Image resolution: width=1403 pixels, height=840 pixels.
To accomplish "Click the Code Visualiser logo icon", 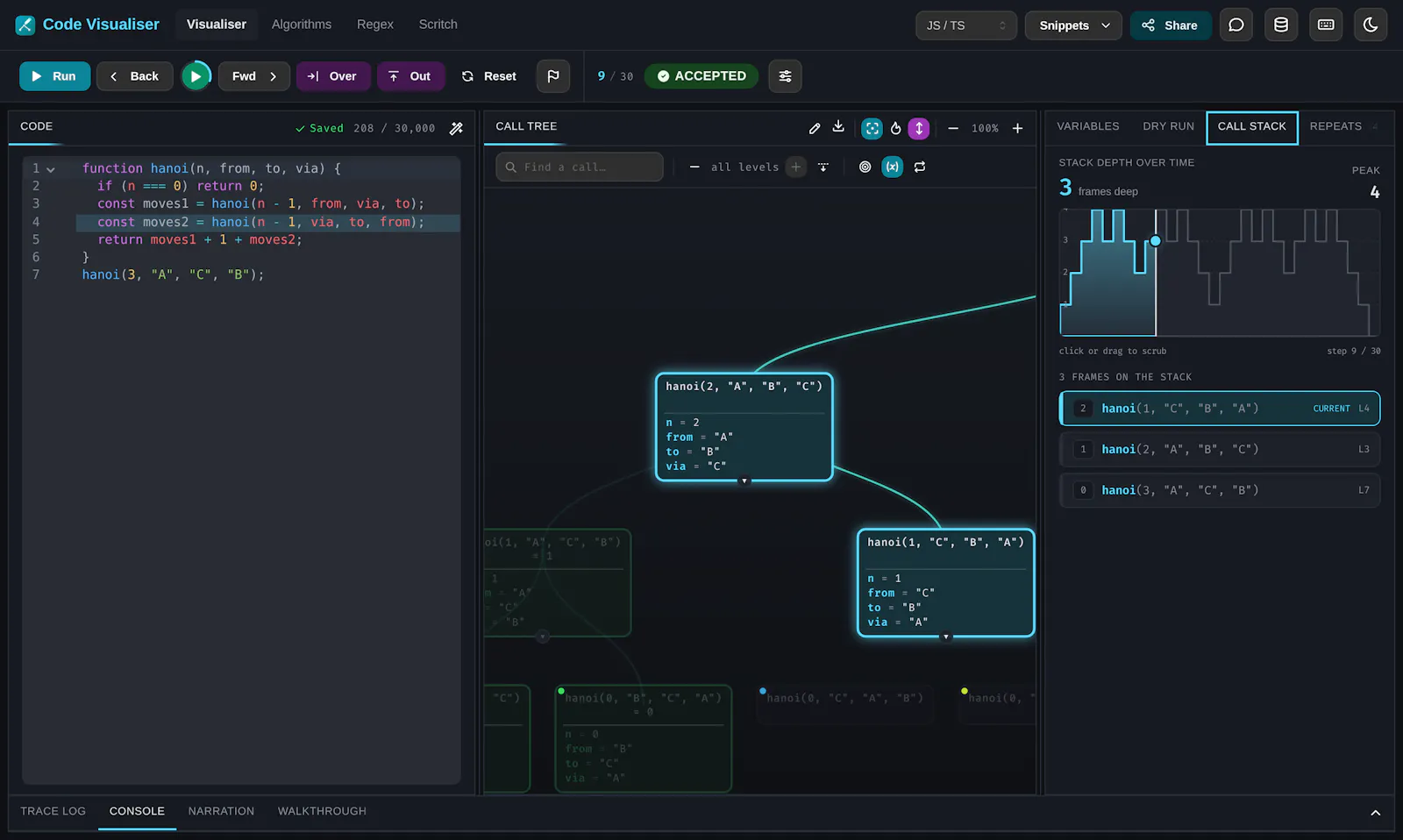I will point(25,25).
